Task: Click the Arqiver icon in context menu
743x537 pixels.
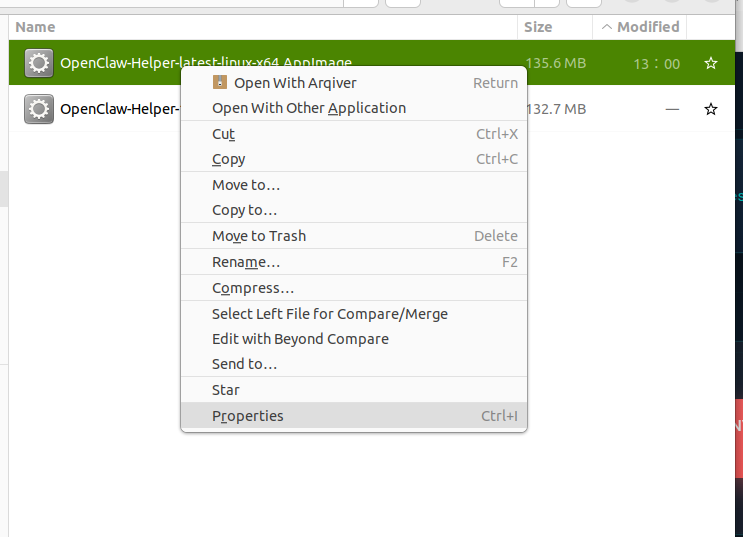Action: coord(220,83)
